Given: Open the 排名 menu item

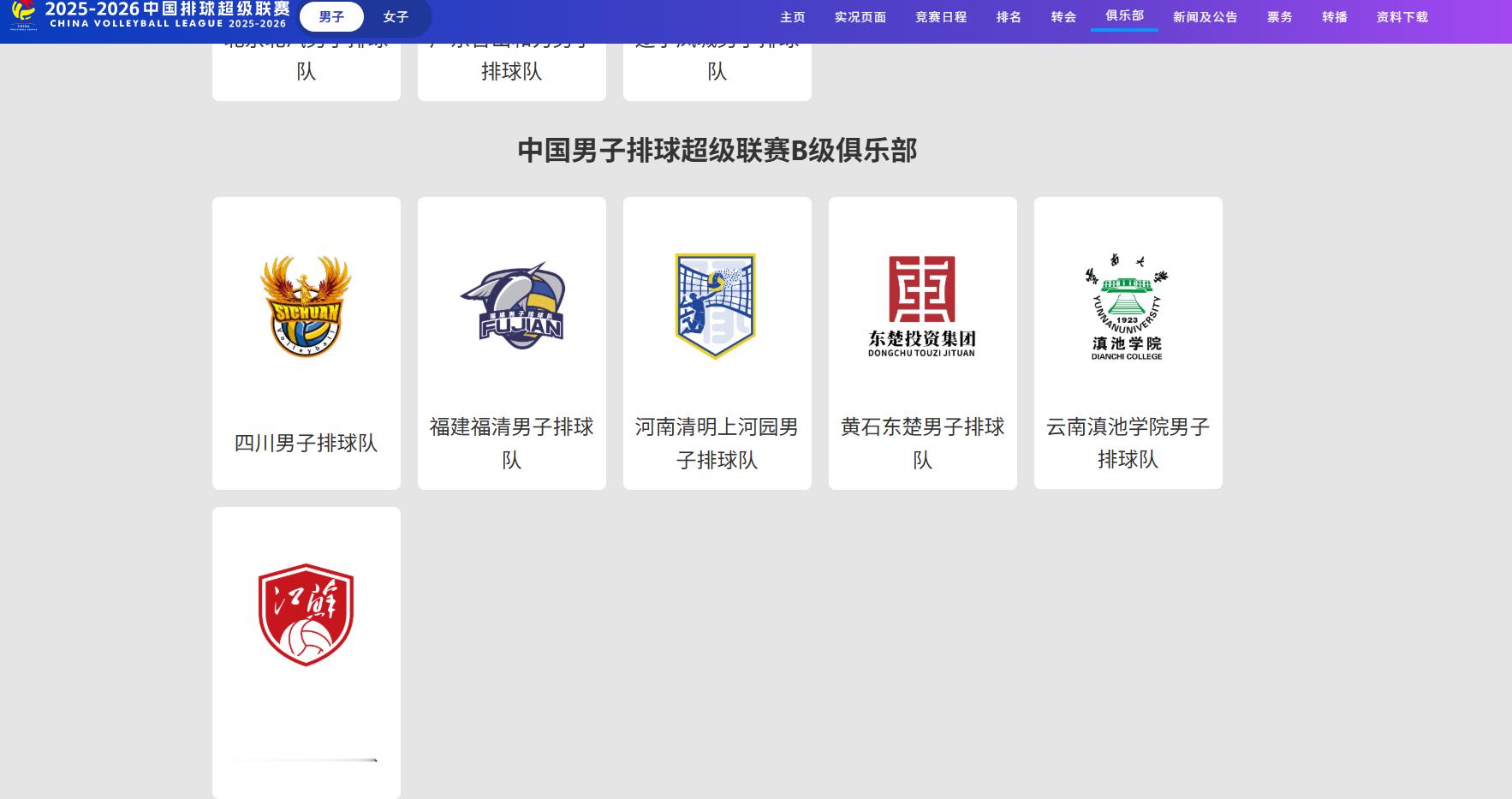Looking at the screenshot, I should [1009, 17].
